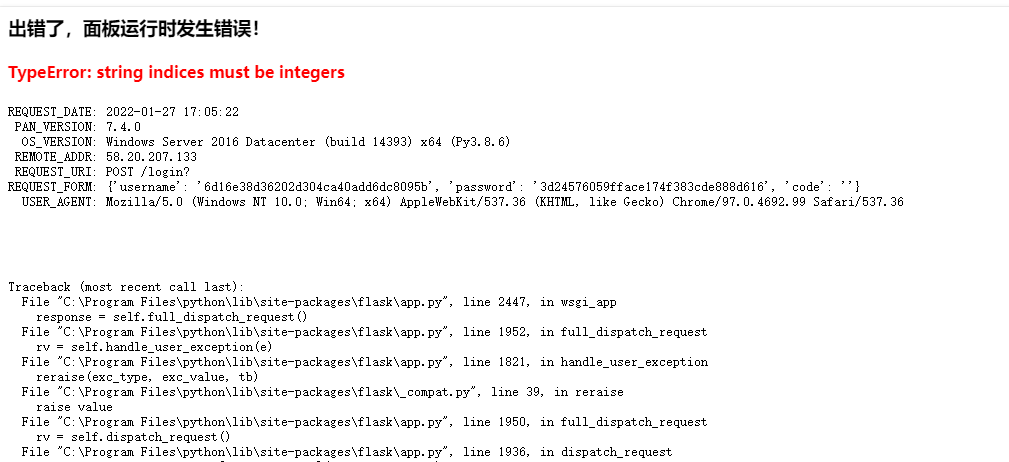Click the red TypeError message

tap(176, 73)
